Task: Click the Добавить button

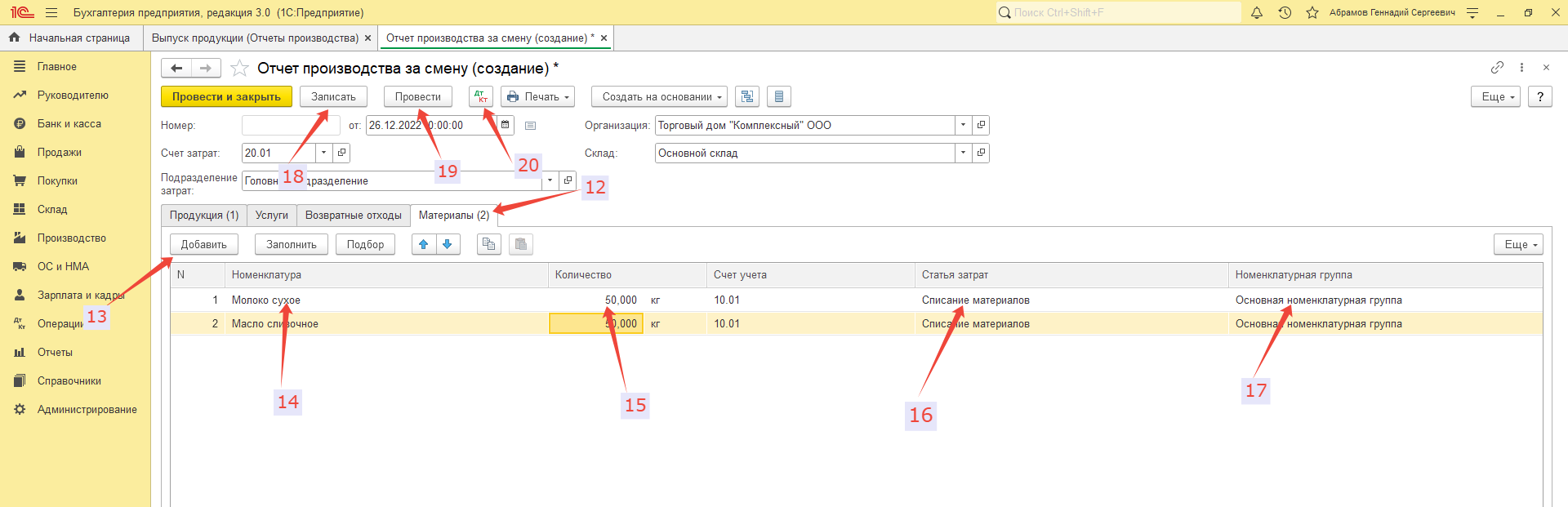Action: click(203, 244)
